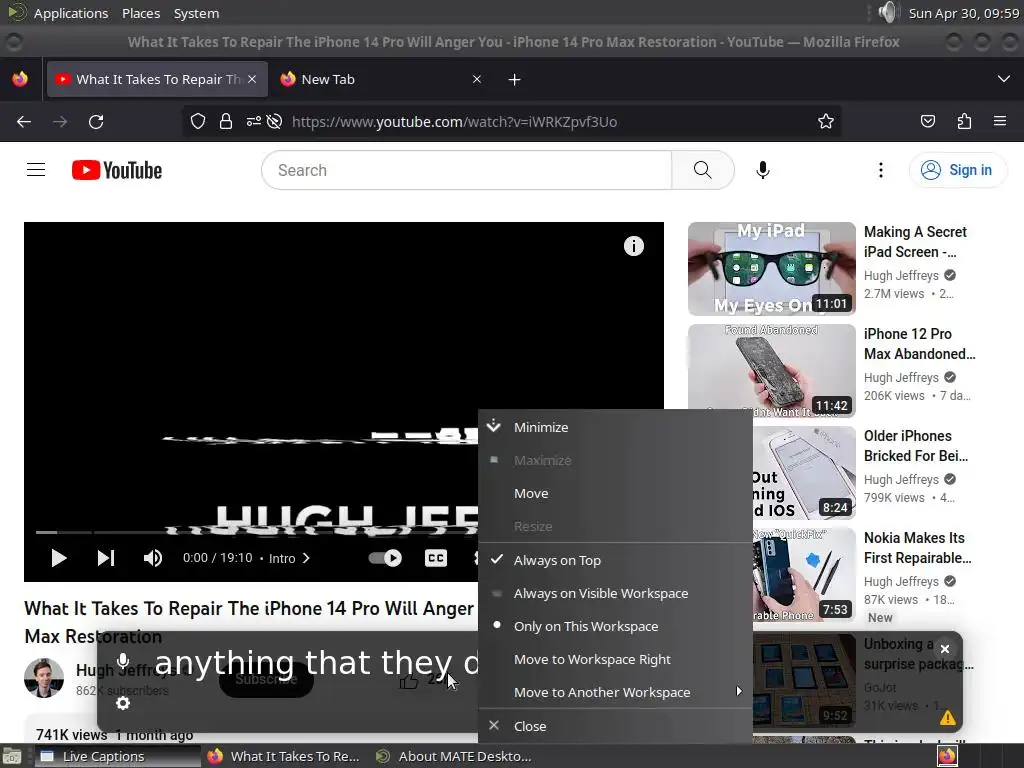Go to YouTube home via logo
Viewport: 1024px width, 768px height.
point(117,170)
